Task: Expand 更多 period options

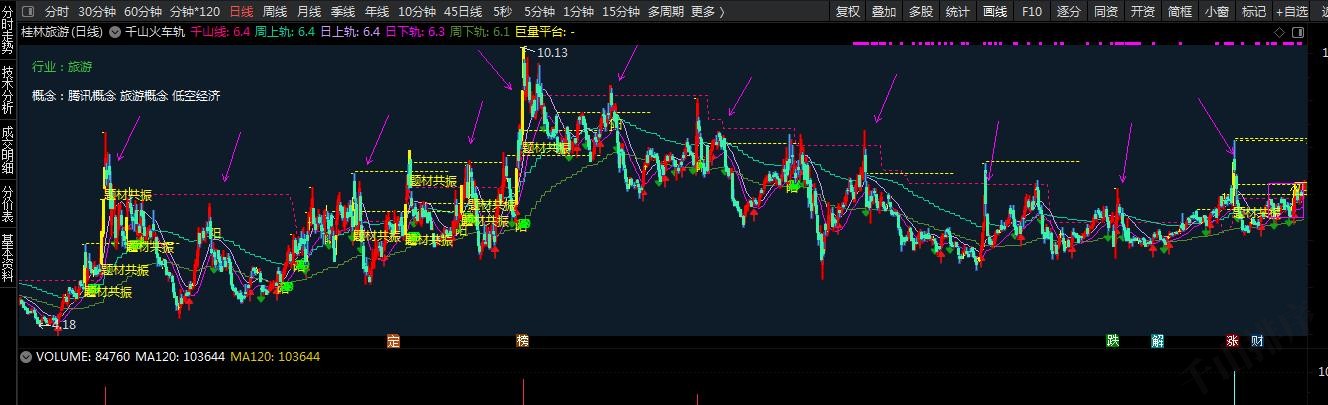Action: pos(706,12)
